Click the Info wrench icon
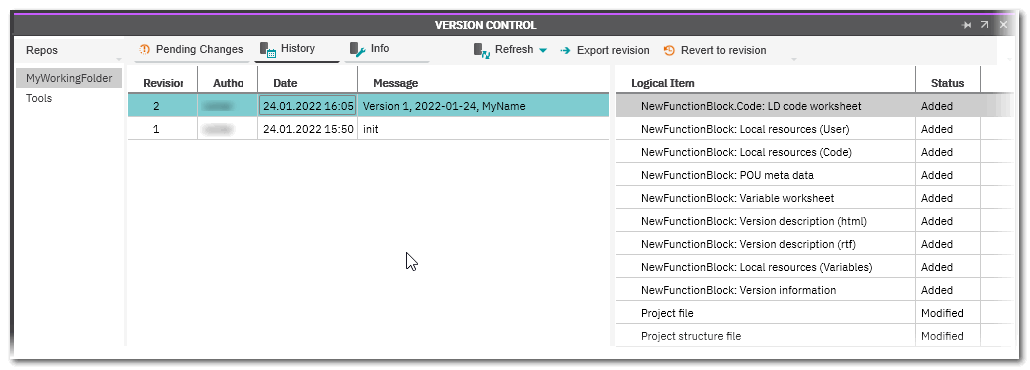 (357, 50)
